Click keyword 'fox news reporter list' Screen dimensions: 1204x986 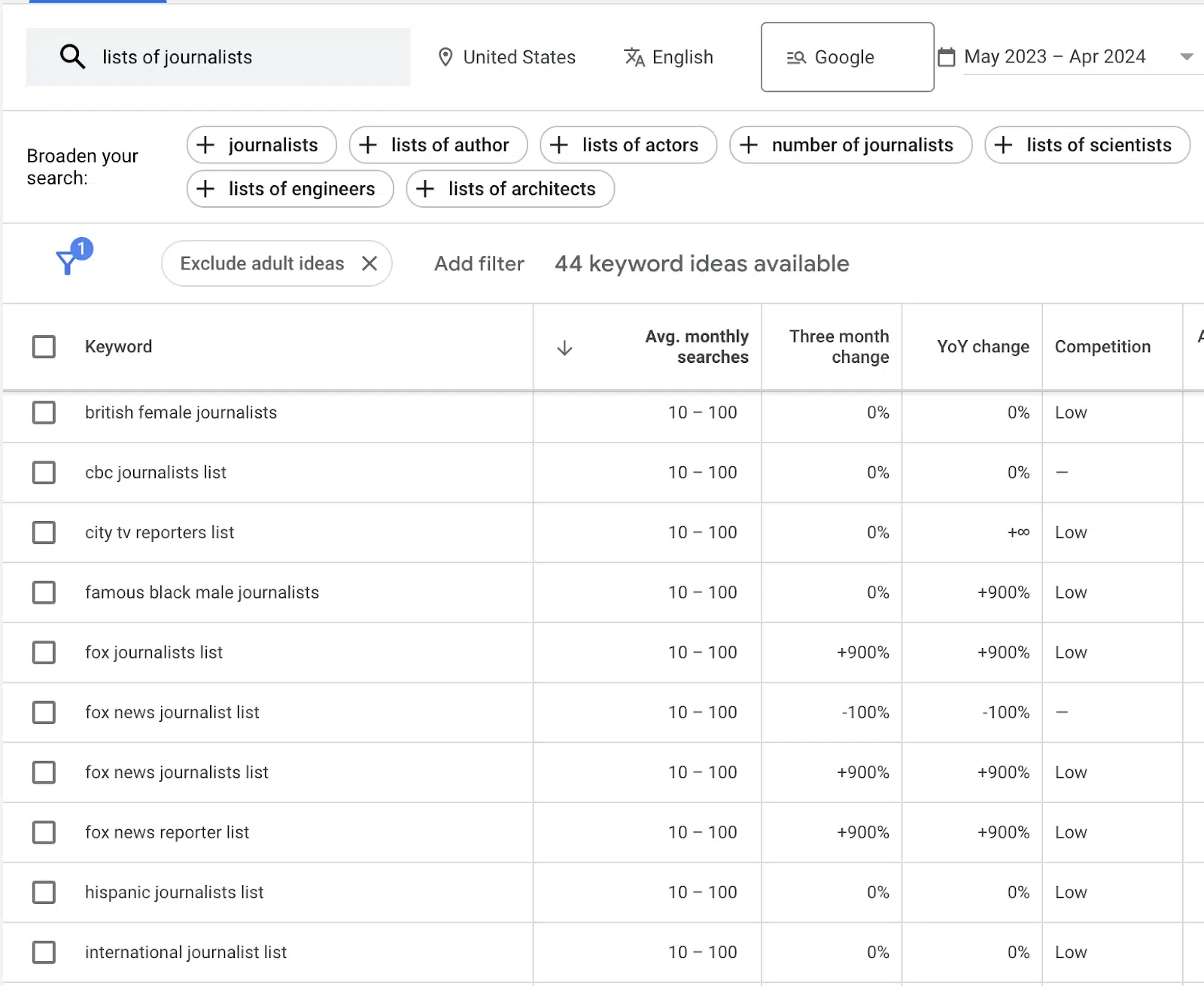coord(167,832)
